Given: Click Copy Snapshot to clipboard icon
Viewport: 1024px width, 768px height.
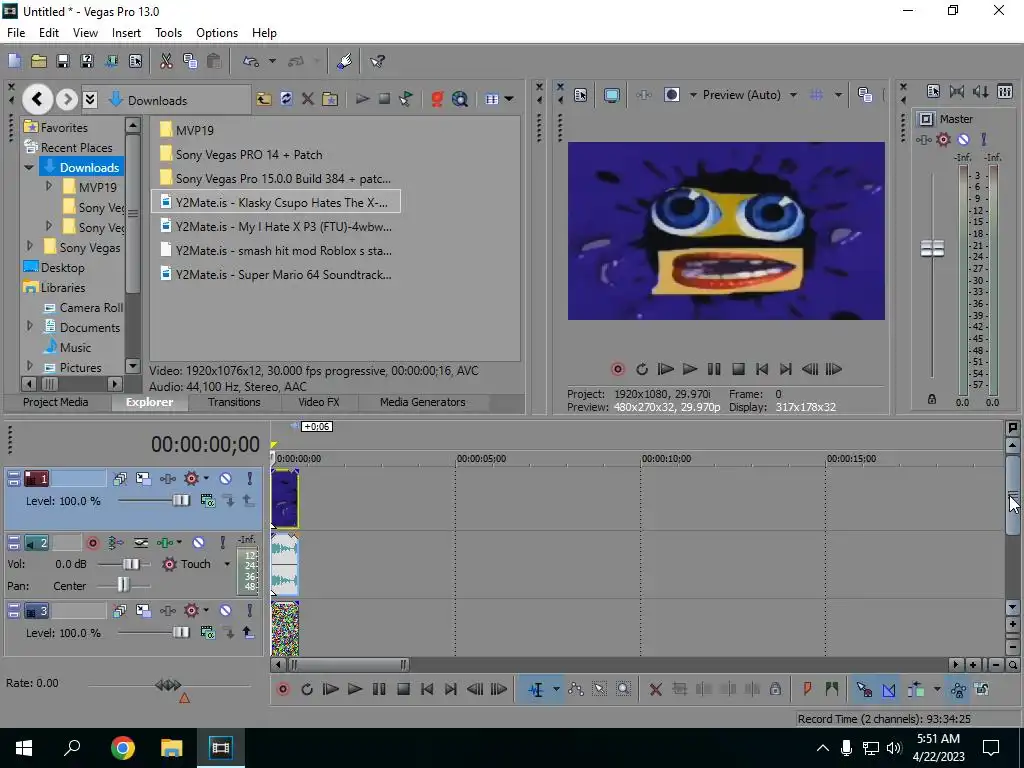Looking at the screenshot, I should tap(865, 95).
